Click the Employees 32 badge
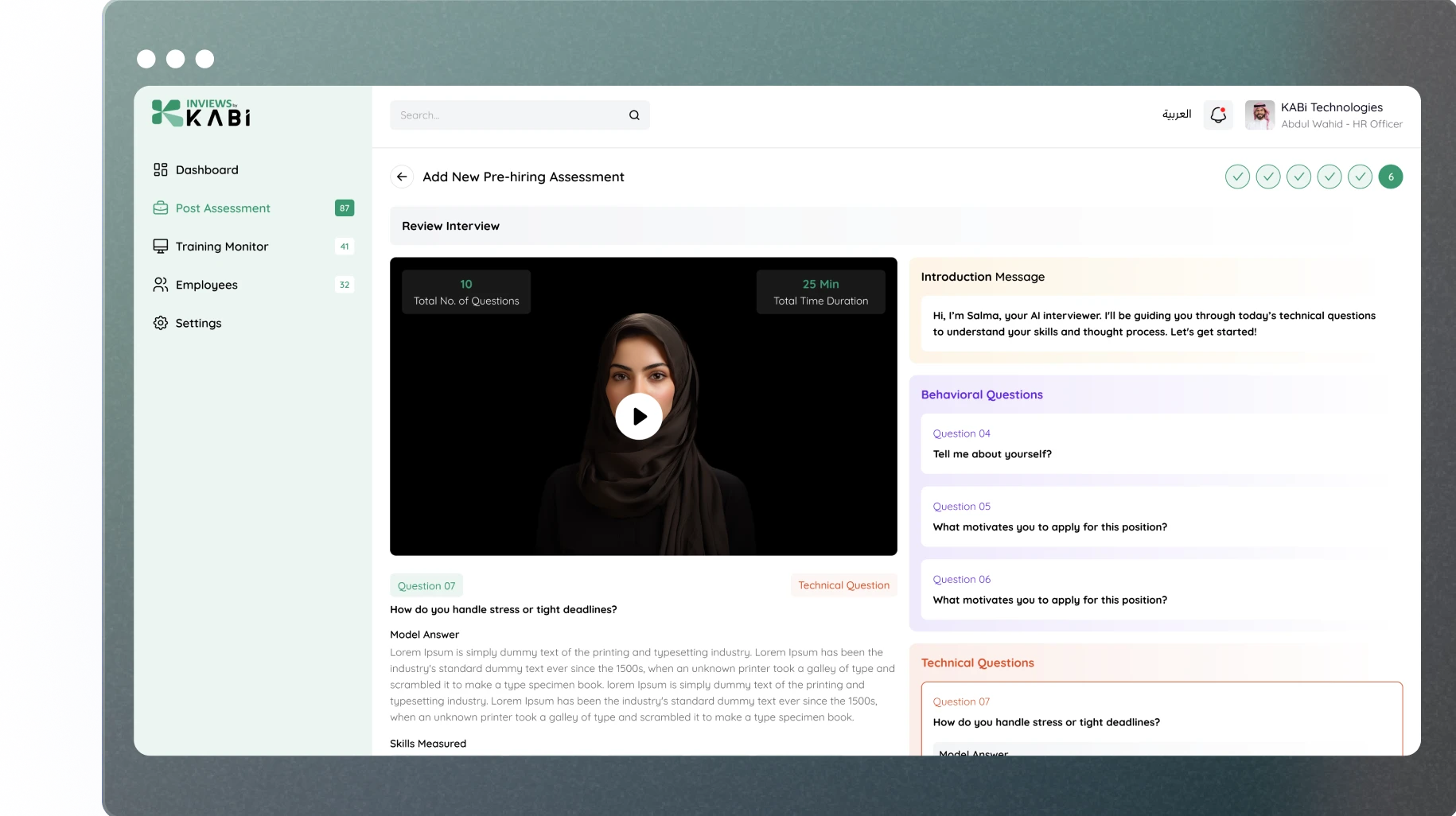This screenshot has height=816, width=1456. coord(345,284)
